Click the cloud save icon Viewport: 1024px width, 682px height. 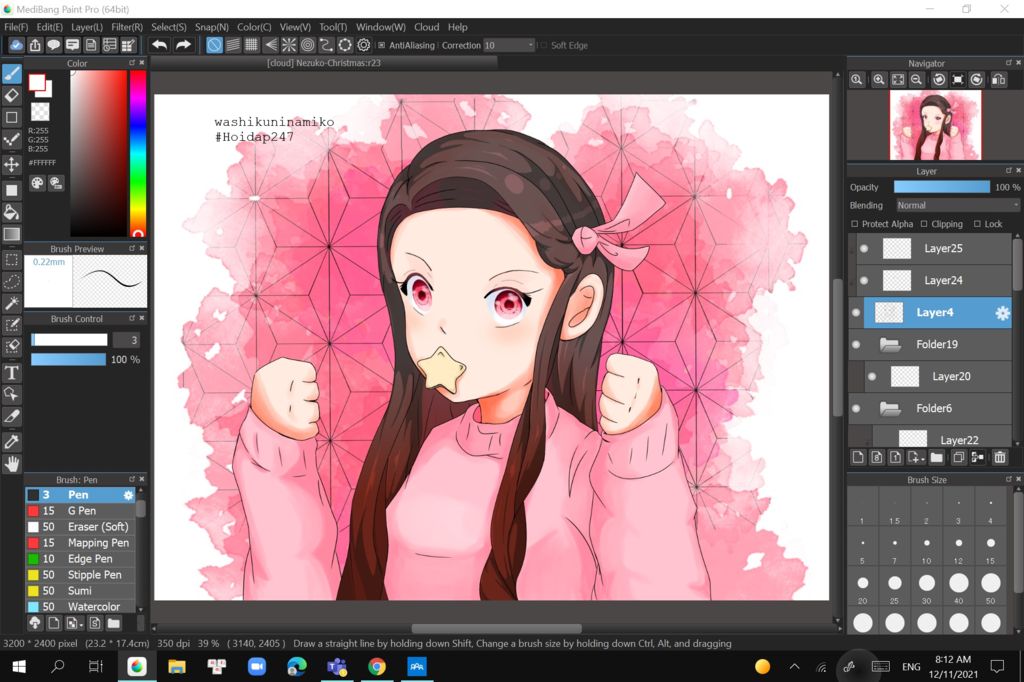16,45
